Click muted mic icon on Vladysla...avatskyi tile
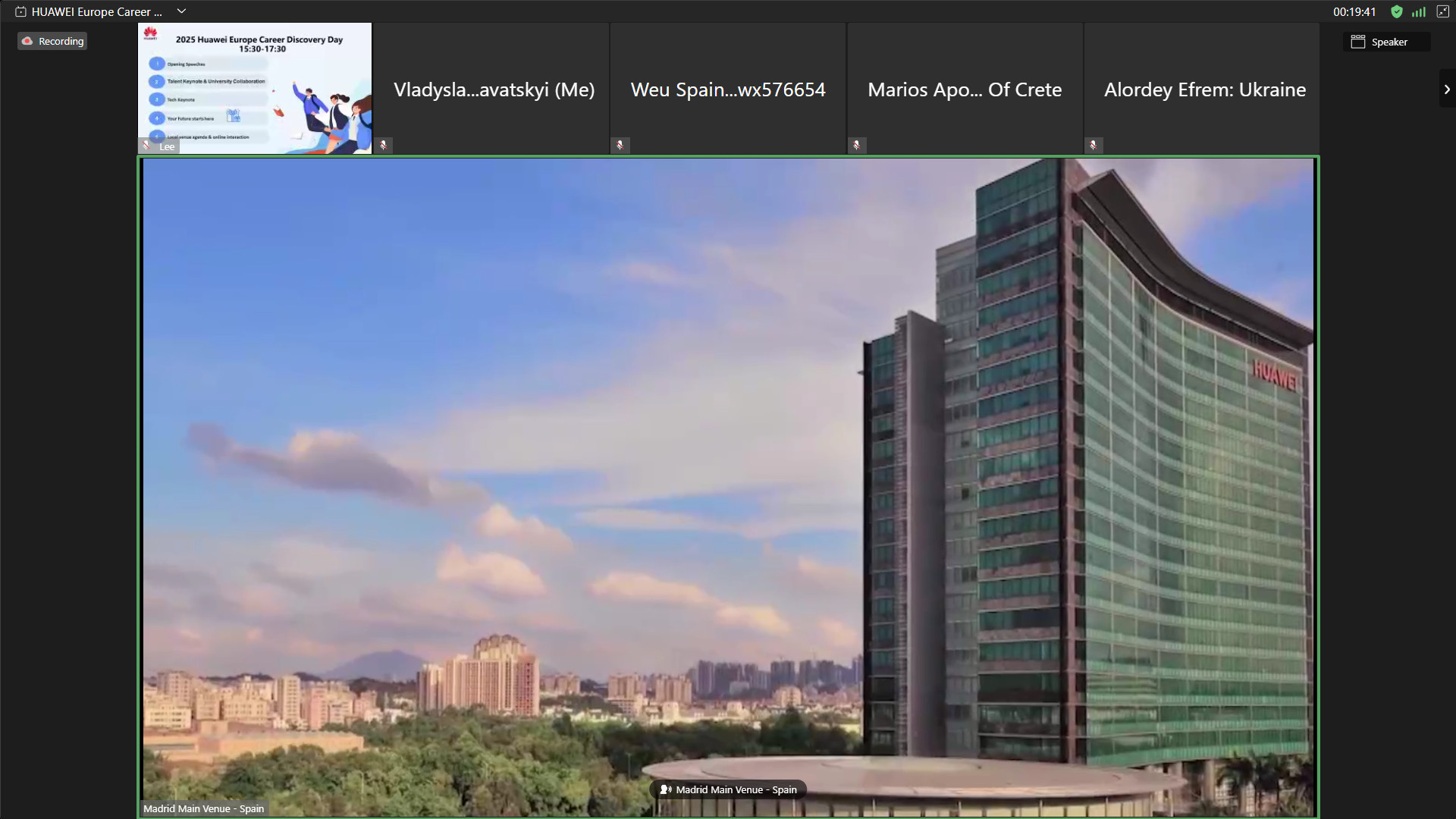1456x819 pixels. click(x=384, y=145)
